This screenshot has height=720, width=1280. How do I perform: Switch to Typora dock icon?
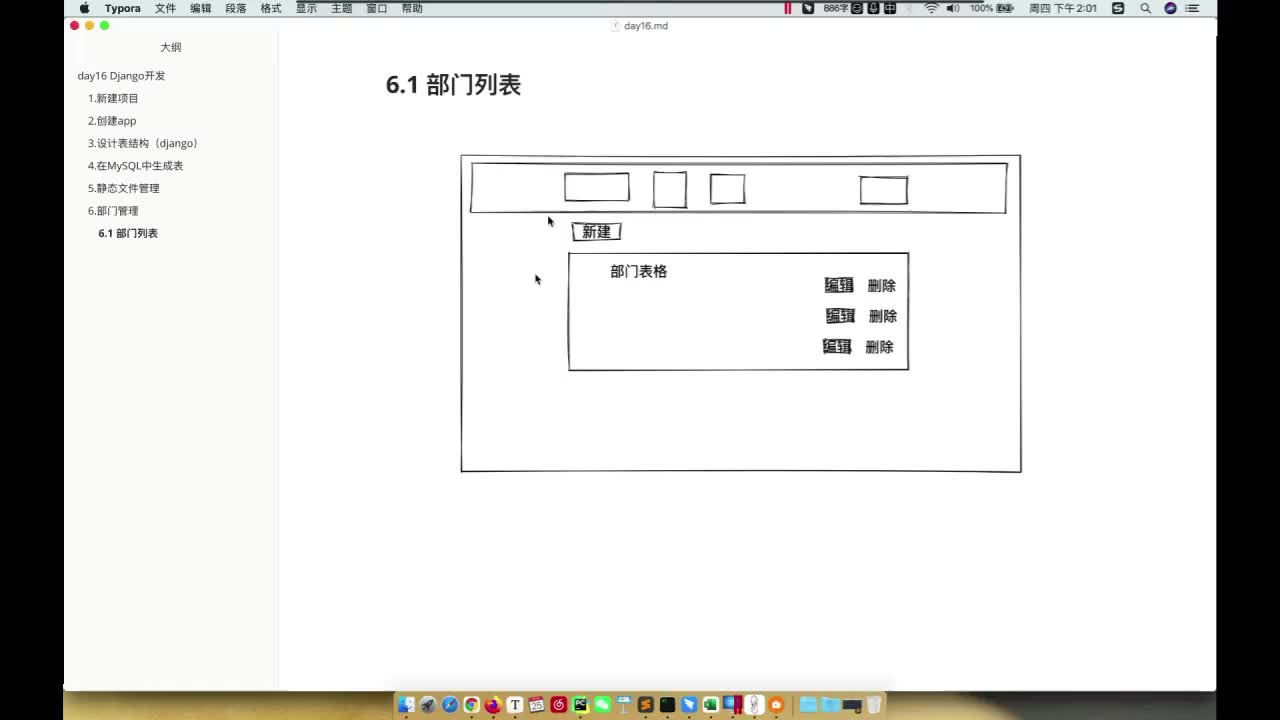pos(515,705)
